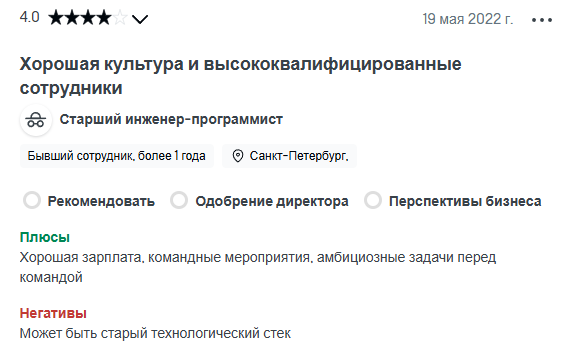Open the three-dot more options menu
Image resolution: width=580 pixels, height=363 pixels.
click(542, 20)
